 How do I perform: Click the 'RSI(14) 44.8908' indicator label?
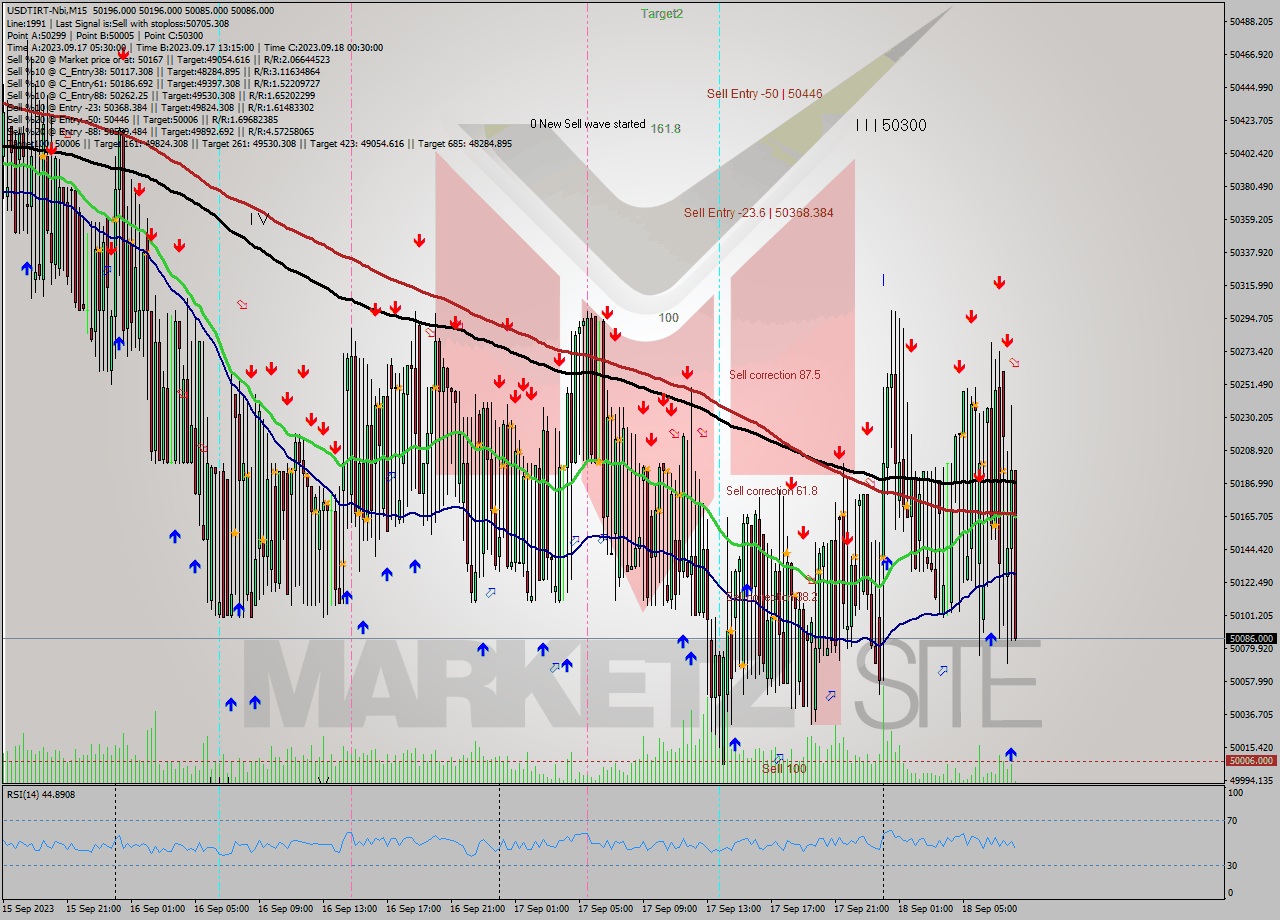40,794
